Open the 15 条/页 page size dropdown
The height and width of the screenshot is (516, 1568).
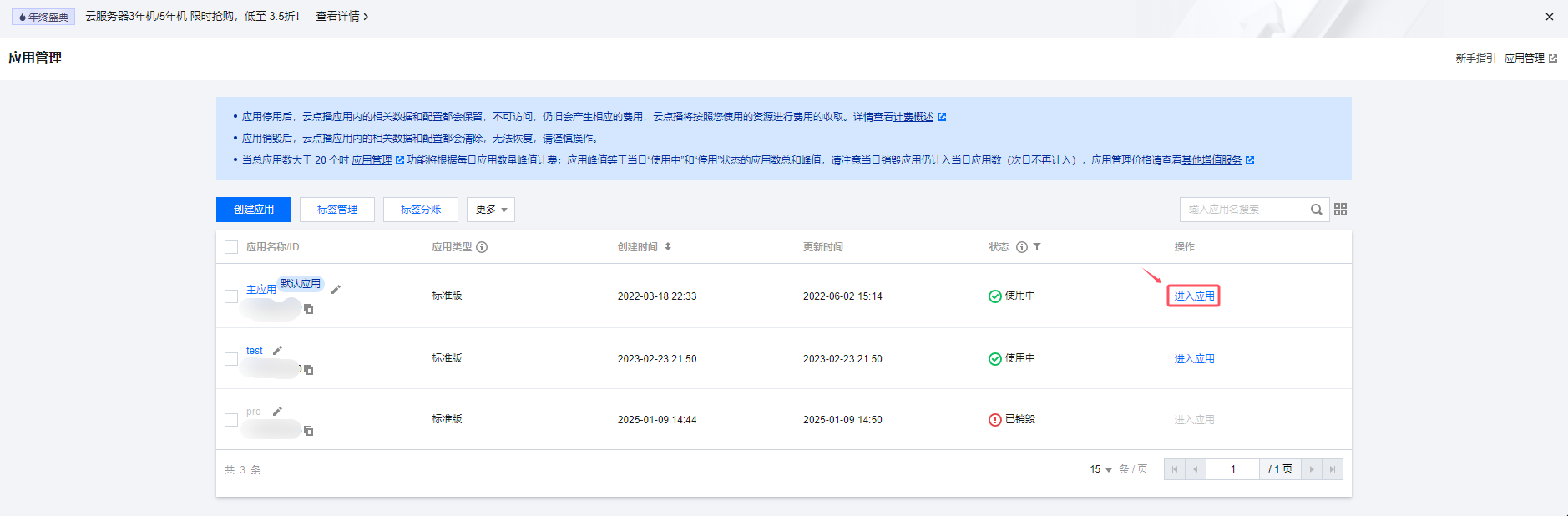click(x=1100, y=469)
